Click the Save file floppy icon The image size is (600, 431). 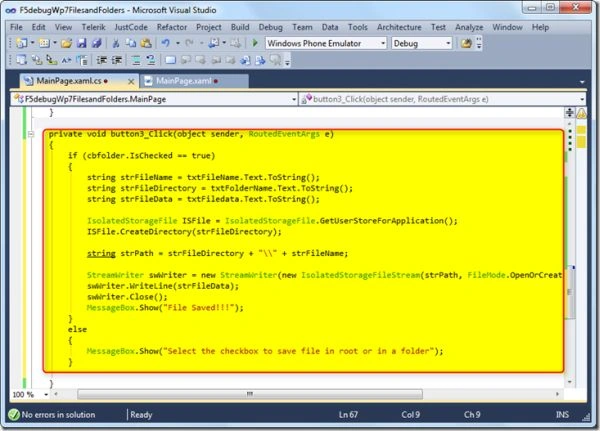(82, 43)
